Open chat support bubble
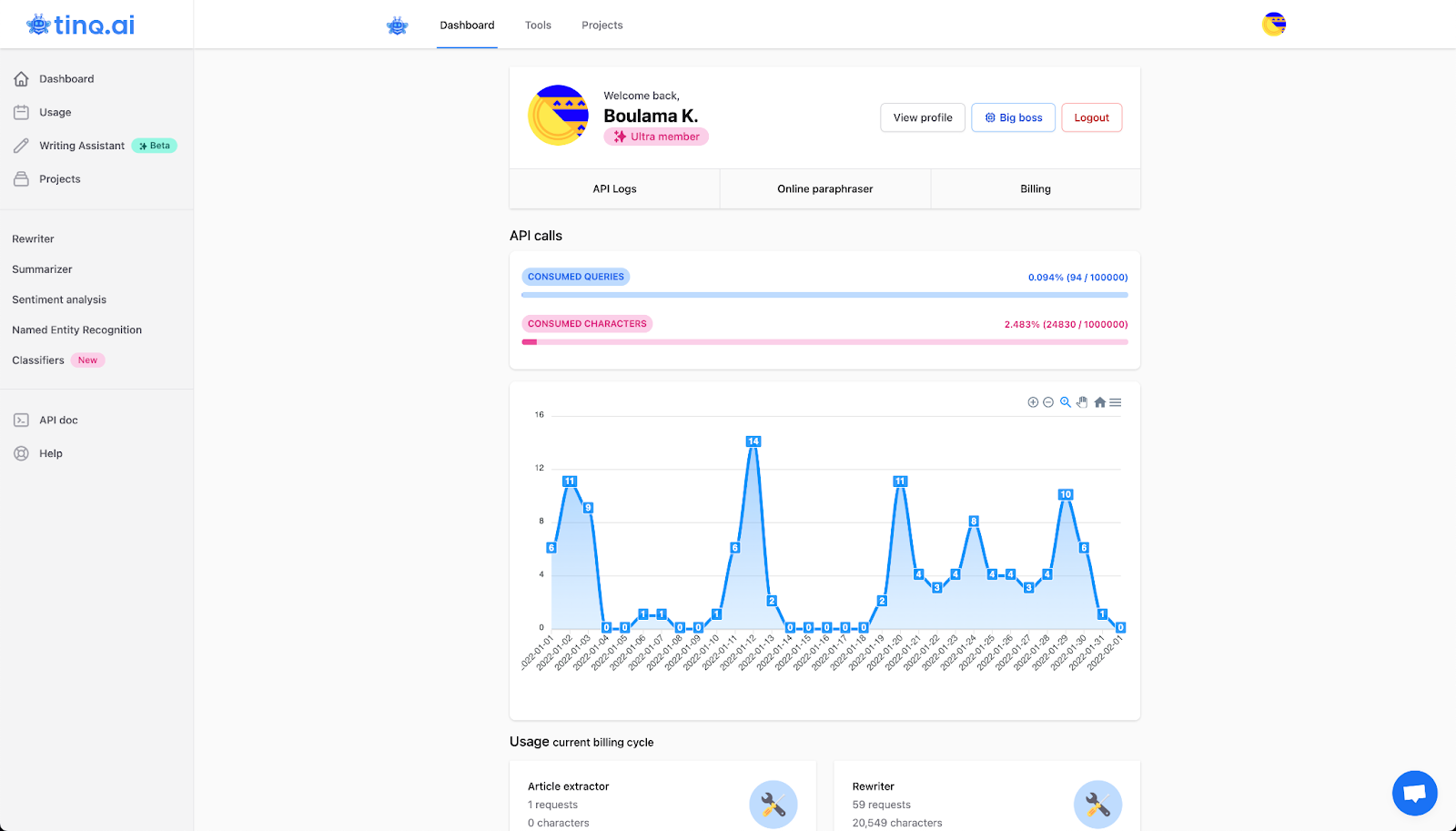The width and height of the screenshot is (1456, 831). [x=1414, y=793]
